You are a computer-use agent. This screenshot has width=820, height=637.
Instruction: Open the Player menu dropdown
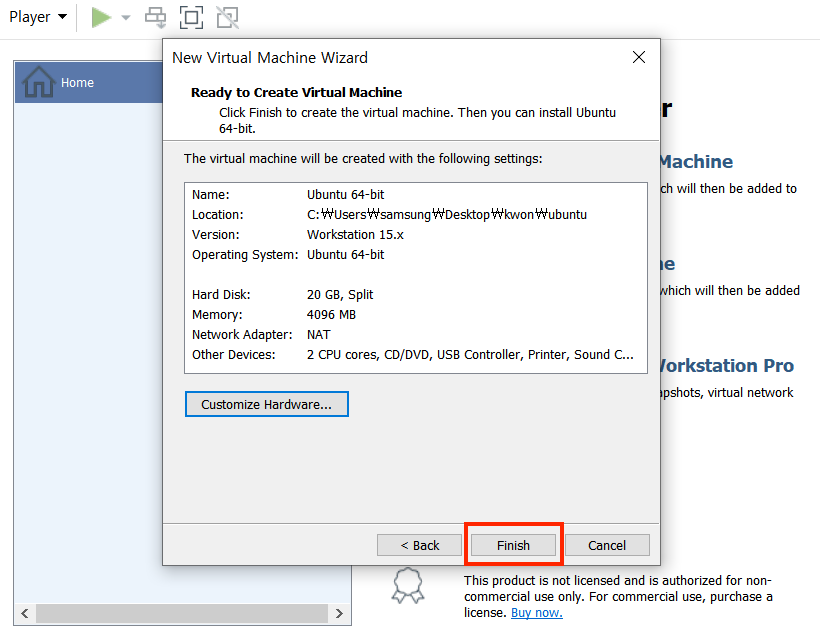38,17
